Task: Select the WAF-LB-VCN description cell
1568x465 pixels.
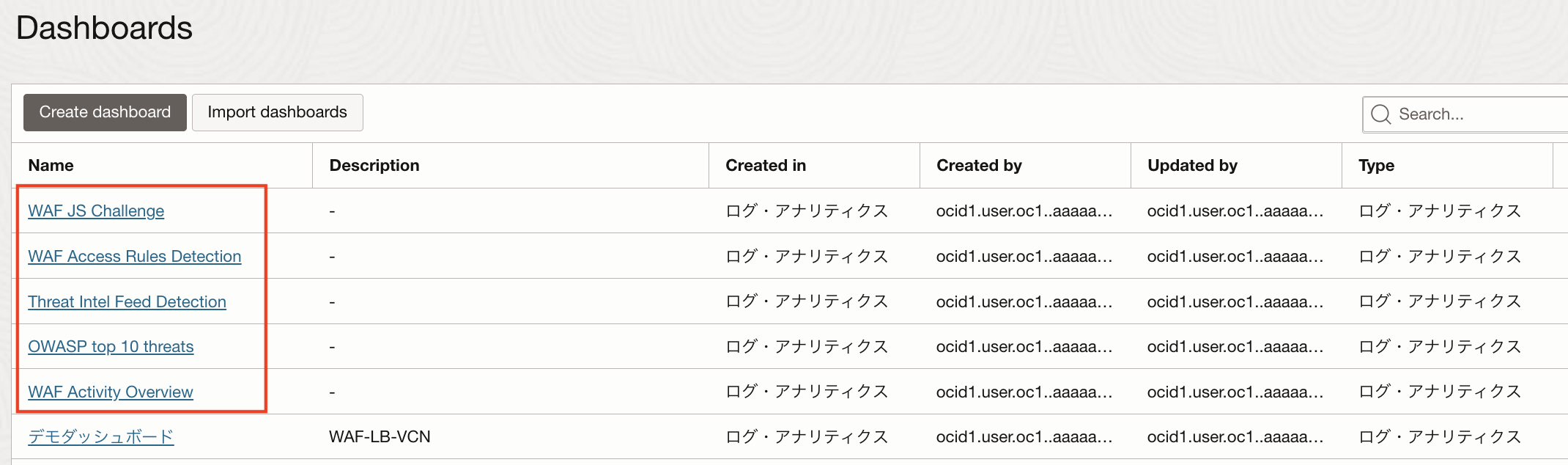Action: [x=380, y=437]
